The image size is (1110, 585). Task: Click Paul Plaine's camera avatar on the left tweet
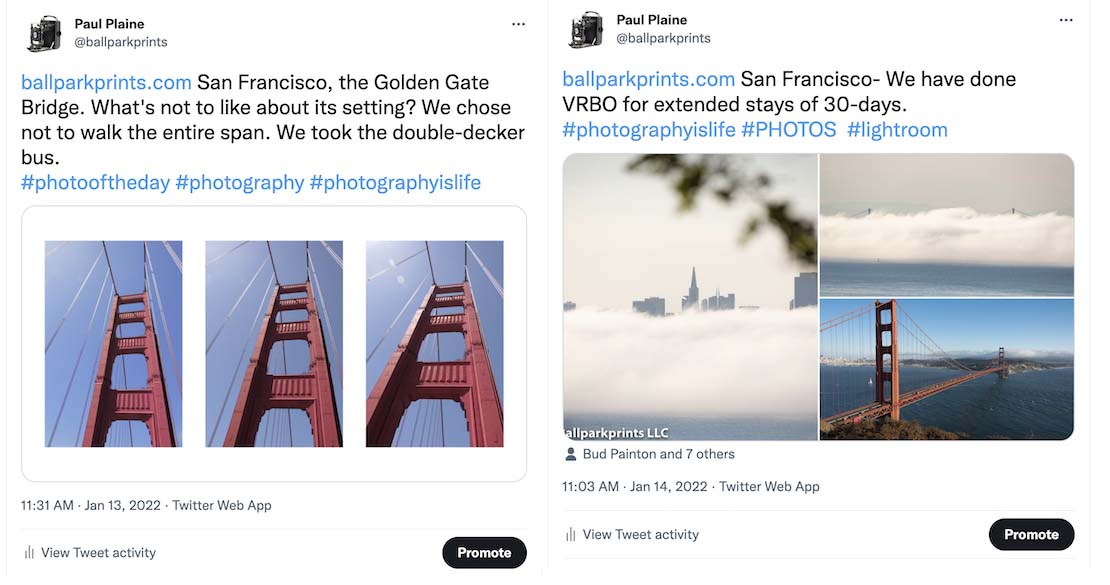44,34
